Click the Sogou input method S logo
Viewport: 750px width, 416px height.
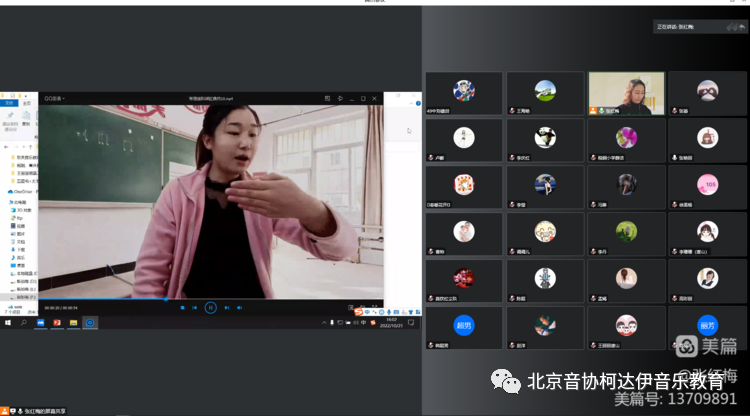(358, 312)
